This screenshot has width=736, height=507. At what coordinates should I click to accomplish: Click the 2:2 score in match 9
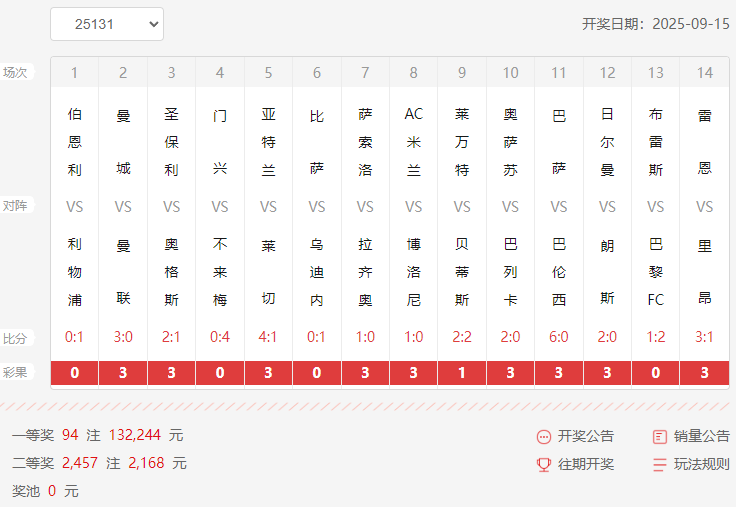point(462,337)
